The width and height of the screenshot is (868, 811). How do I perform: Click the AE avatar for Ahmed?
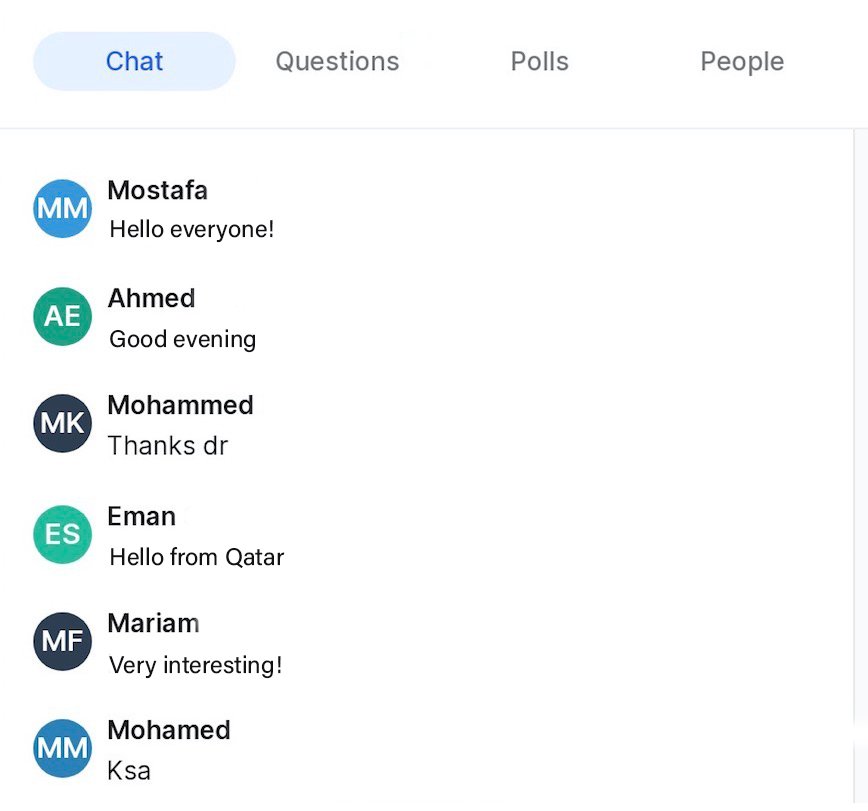tap(62, 316)
